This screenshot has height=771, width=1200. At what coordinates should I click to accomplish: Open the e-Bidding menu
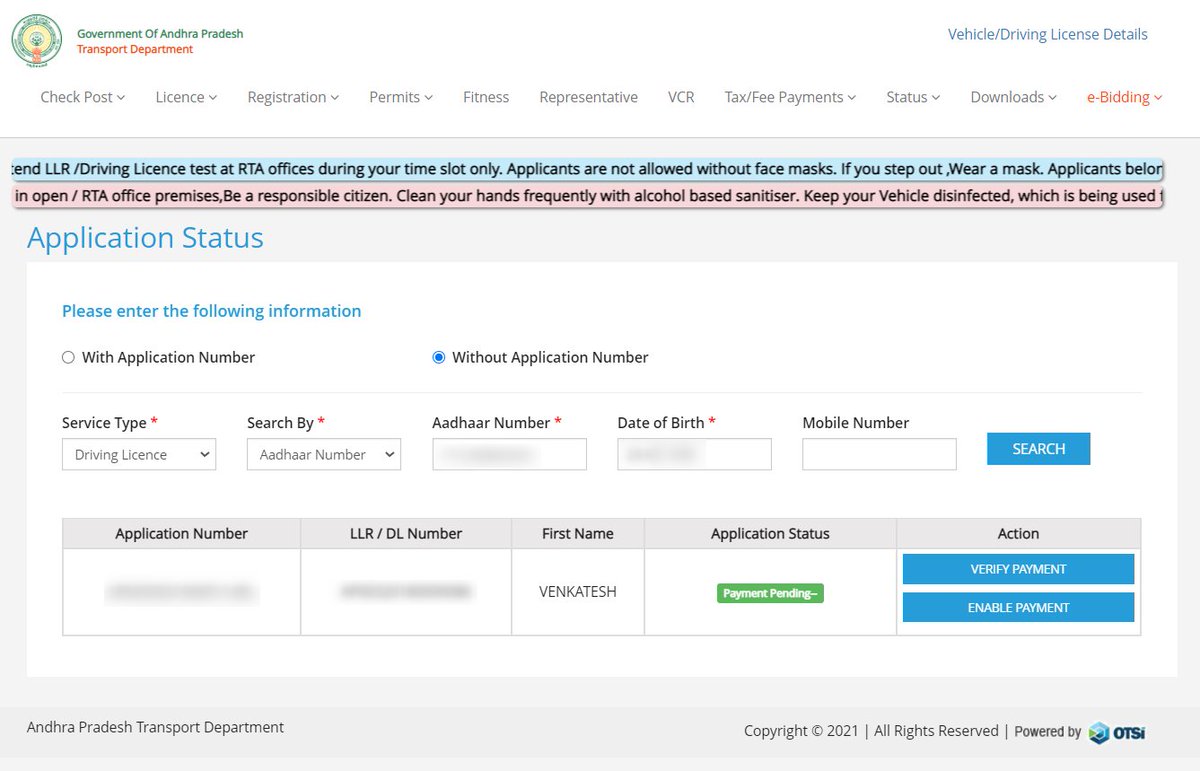1124,97
